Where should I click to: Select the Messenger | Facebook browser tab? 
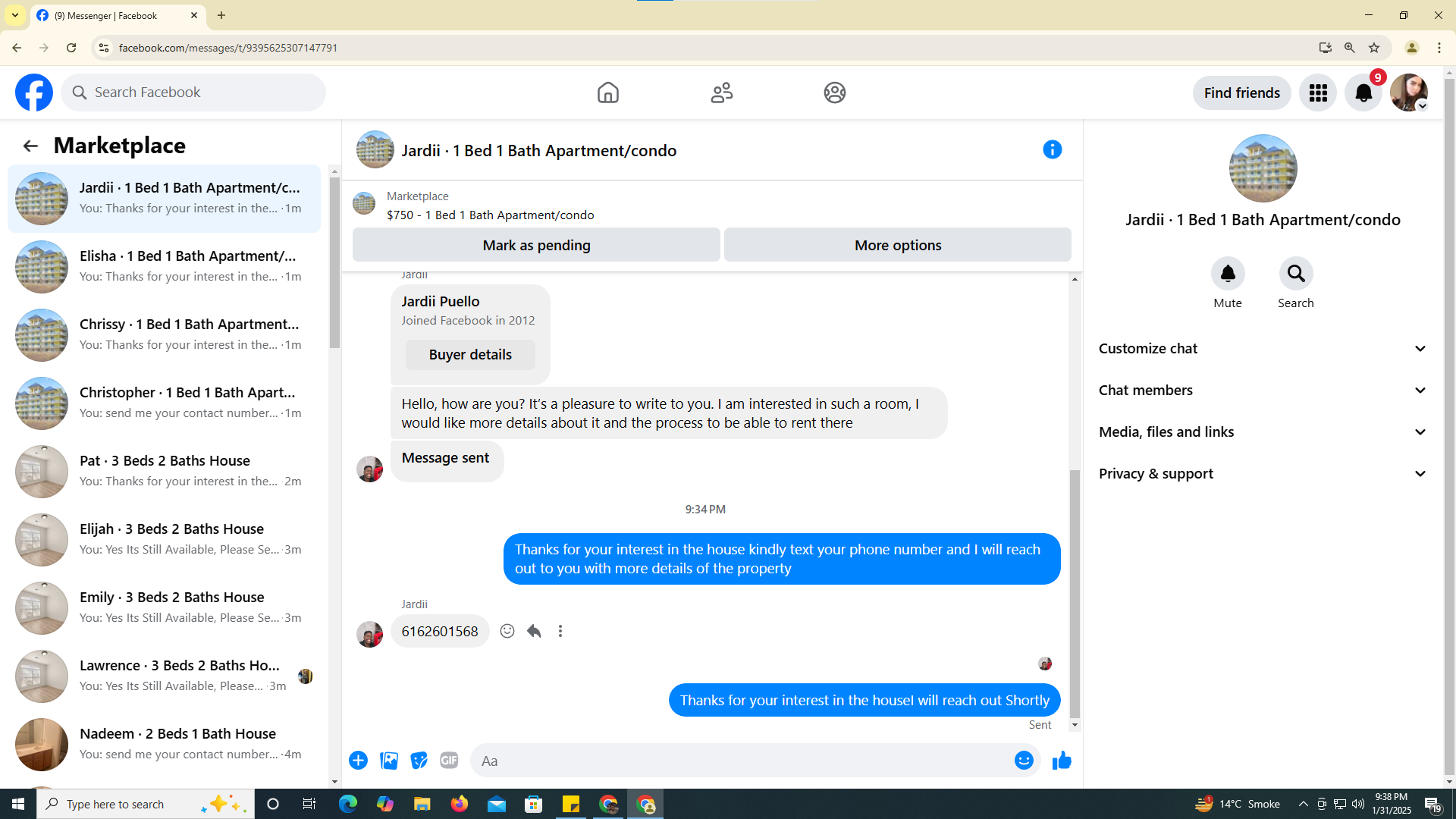point(118,16)
